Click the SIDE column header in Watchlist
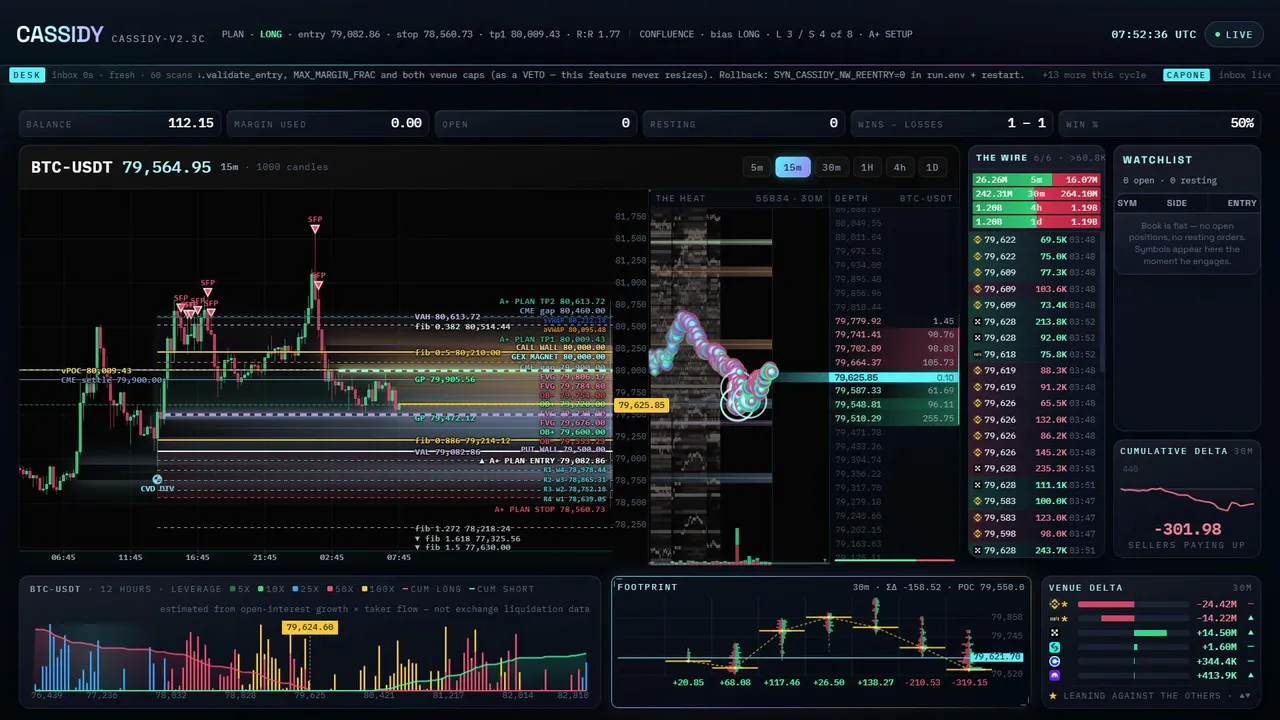Viewport: 1280px width, 720px height. [1177, 203]
